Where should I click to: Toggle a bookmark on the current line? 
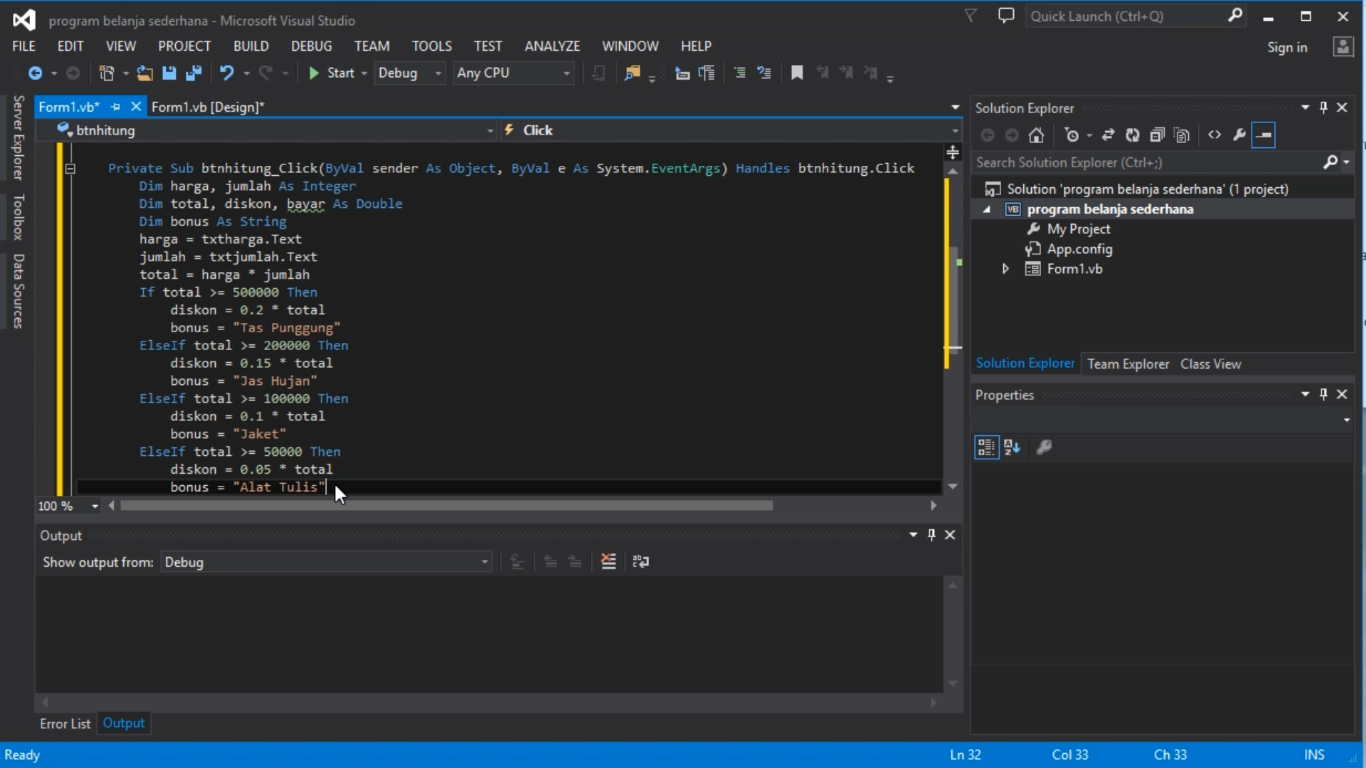797,73
